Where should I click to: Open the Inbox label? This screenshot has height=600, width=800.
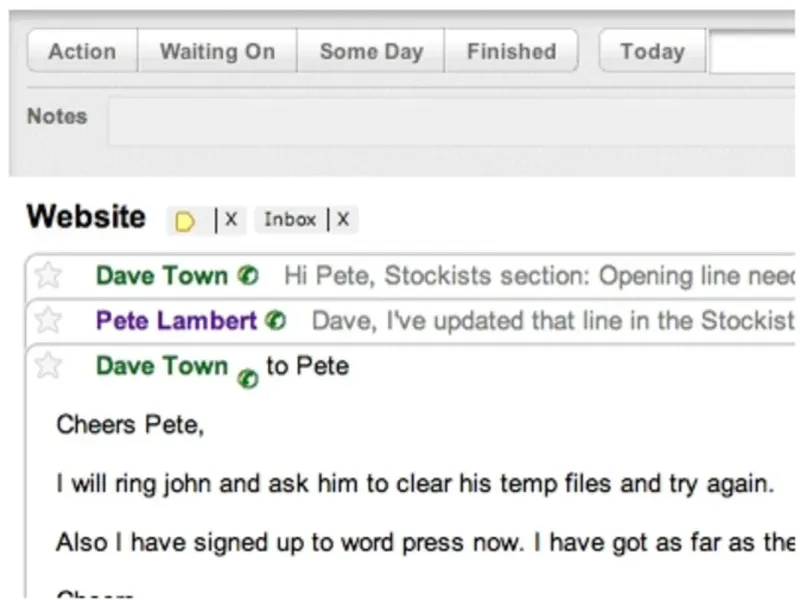pyautogui.click(x=290, y=220)
